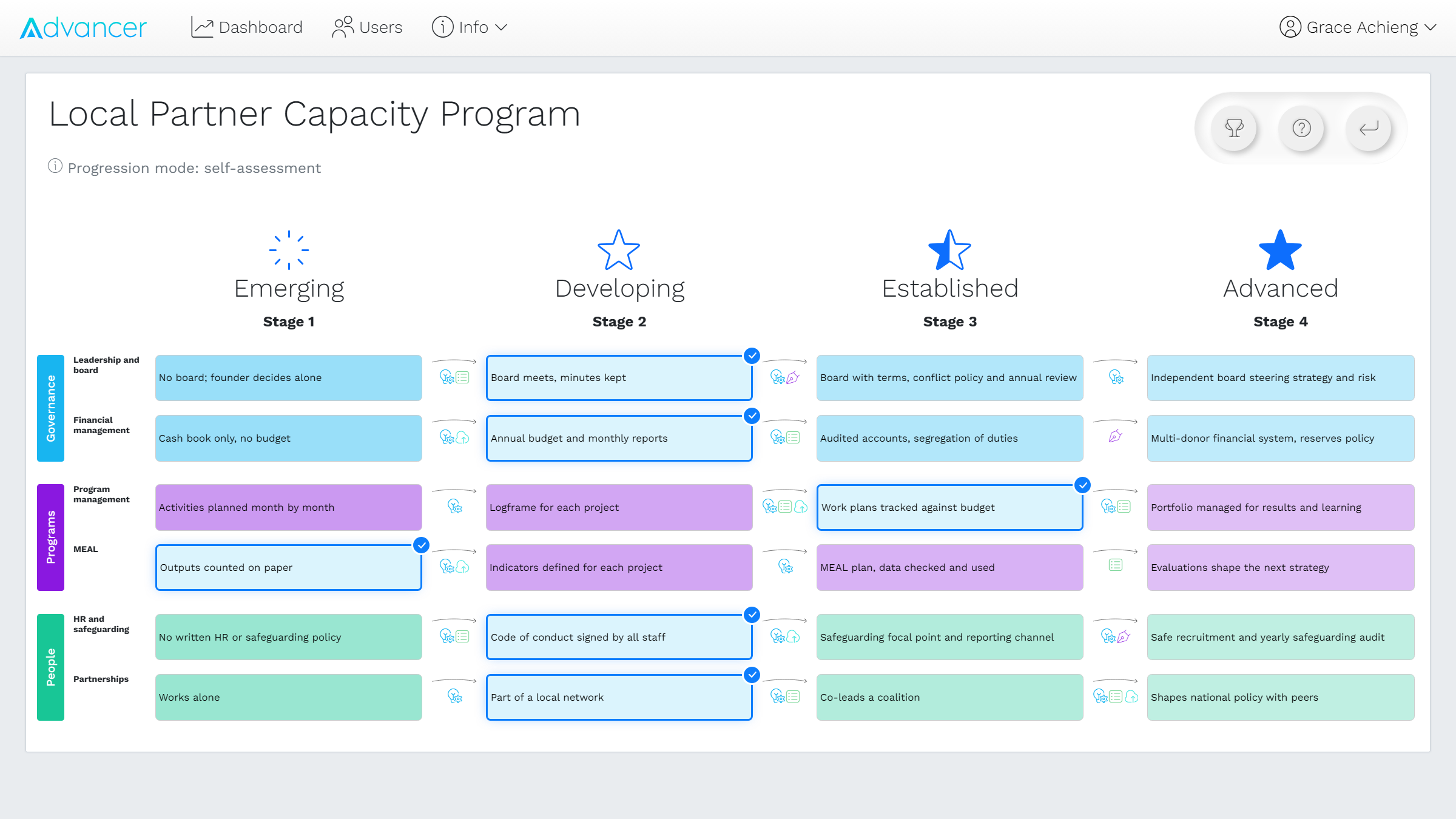Click the lightbulb icon before 'Logframe for each project'
The height and width of the screenshot is (819, 1456).
click(454, 506)
